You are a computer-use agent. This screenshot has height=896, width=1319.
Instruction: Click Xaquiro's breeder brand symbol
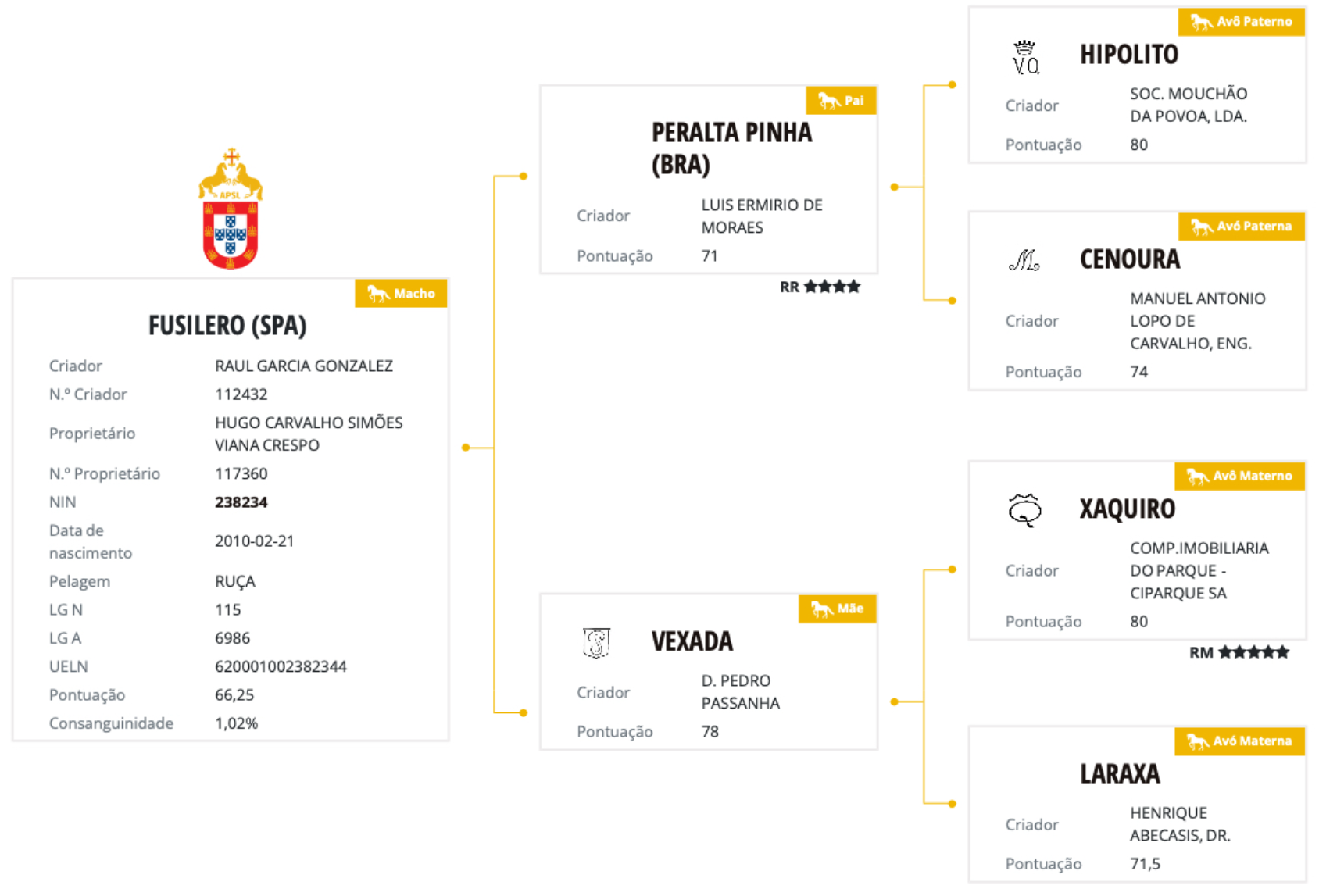1024,509
